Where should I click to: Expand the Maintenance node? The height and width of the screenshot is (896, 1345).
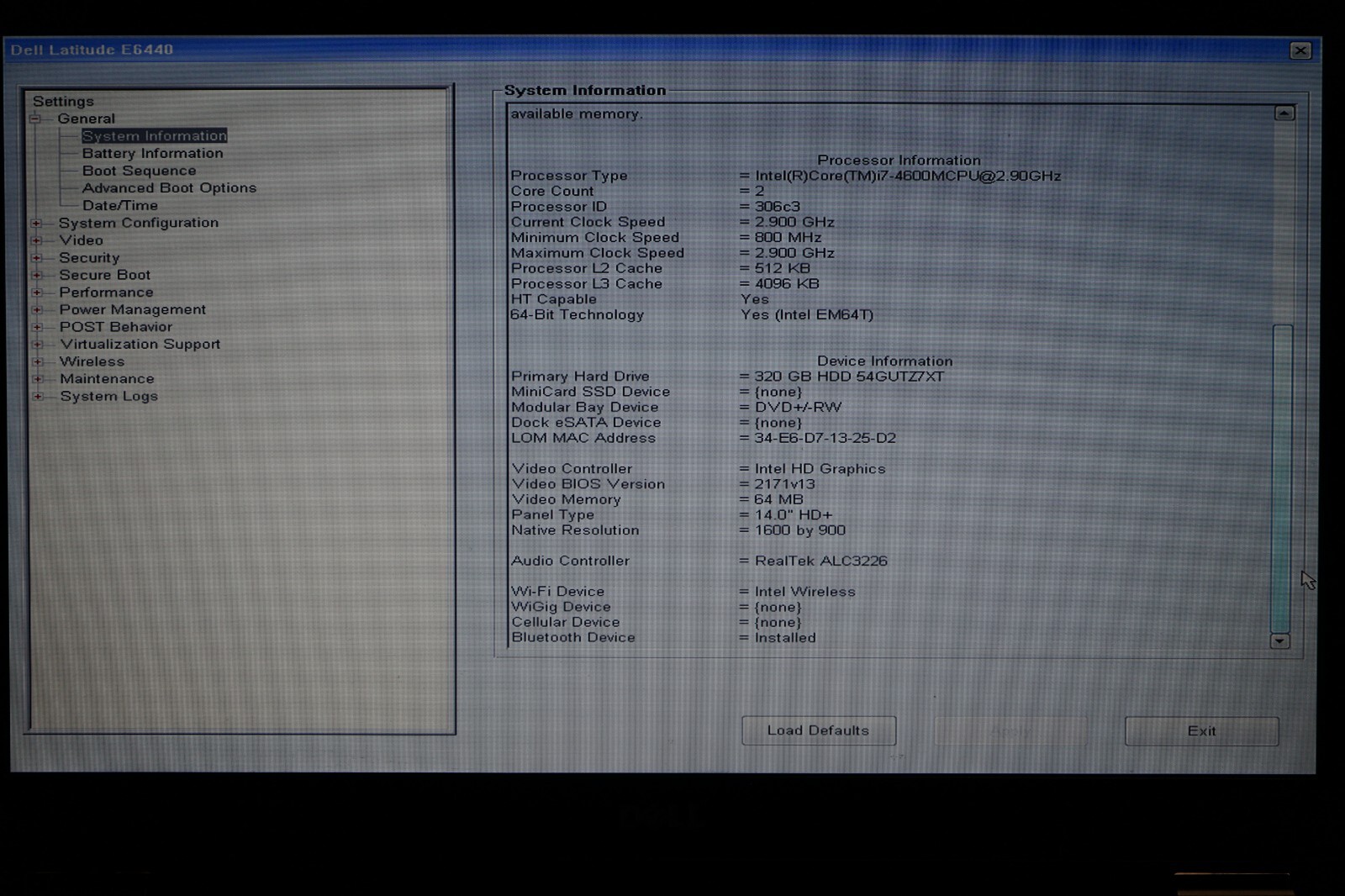tap(37, 379)
